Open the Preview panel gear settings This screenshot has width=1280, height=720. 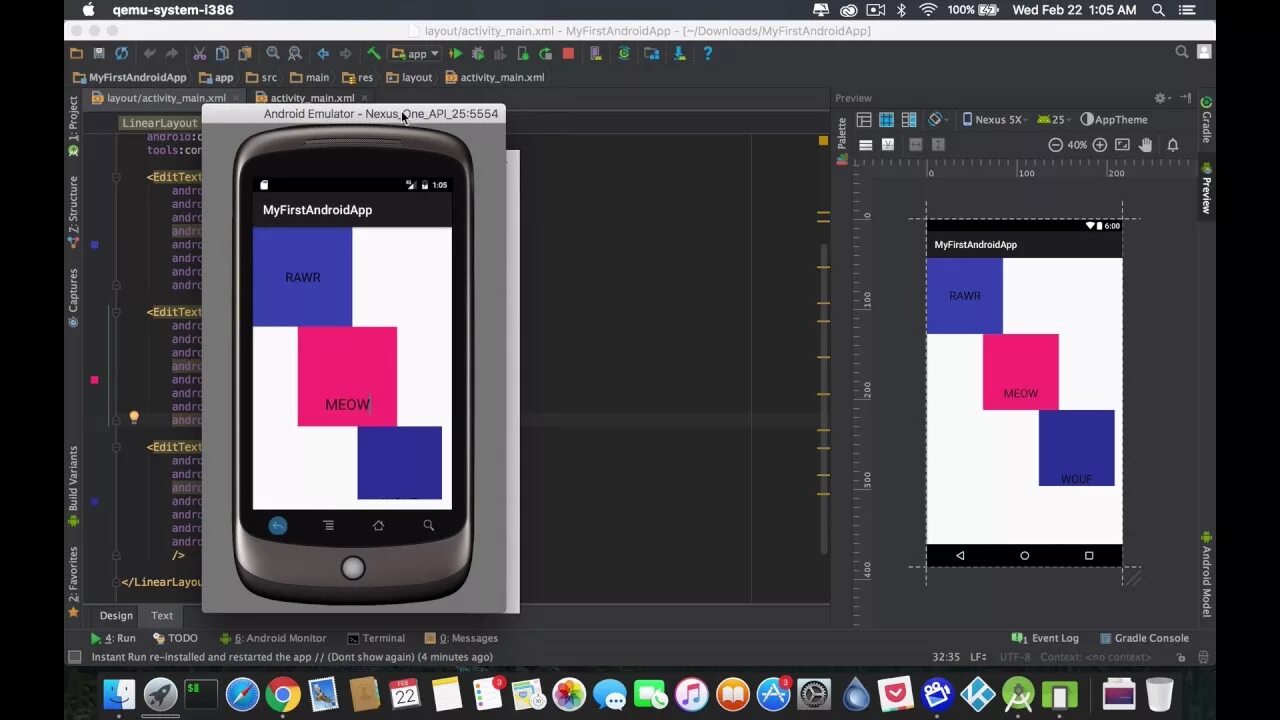click(1162, 98)
